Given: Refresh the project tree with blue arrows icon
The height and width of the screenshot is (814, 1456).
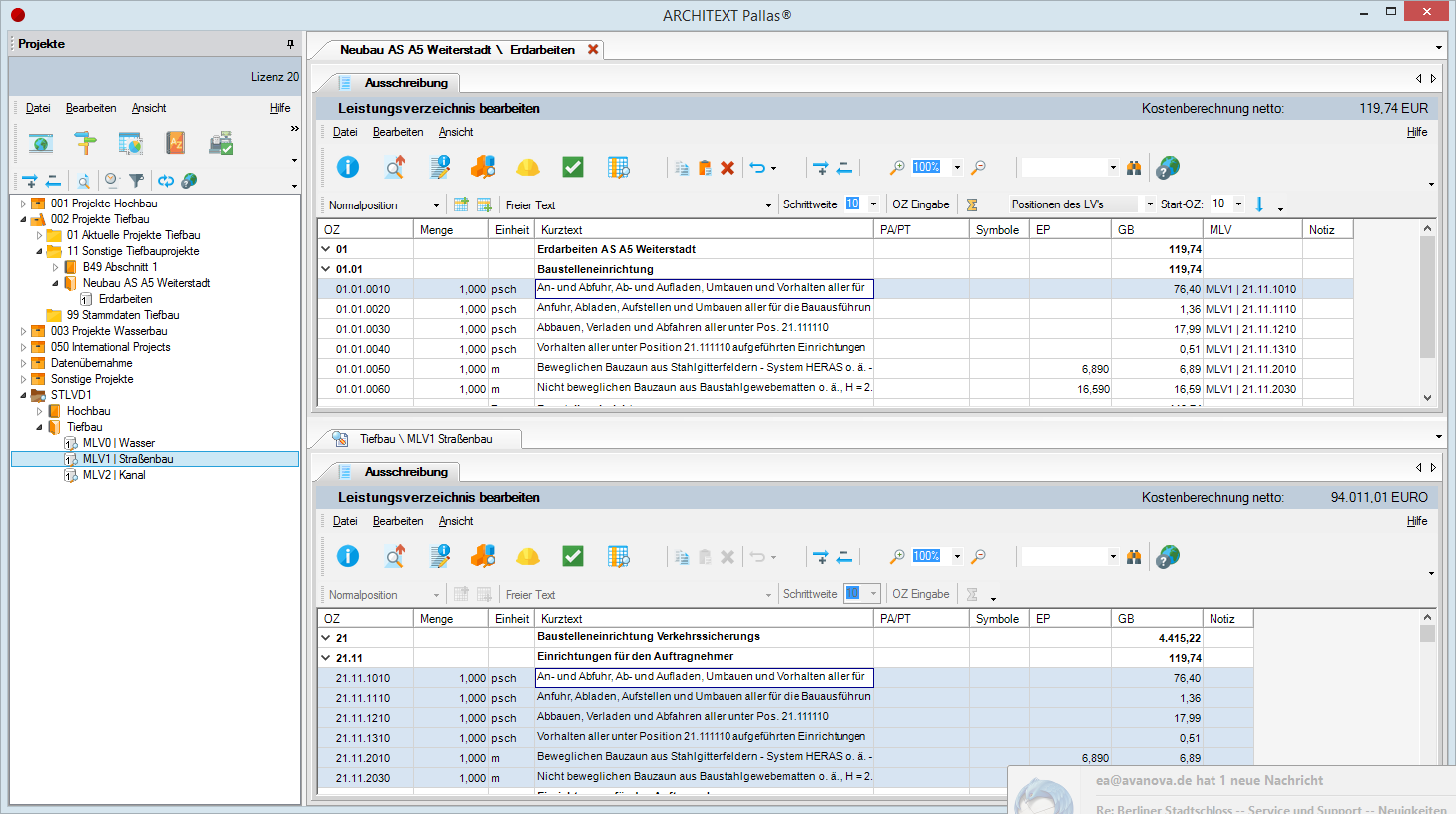Looking at the screenshot, I should (x=165, y=181).
